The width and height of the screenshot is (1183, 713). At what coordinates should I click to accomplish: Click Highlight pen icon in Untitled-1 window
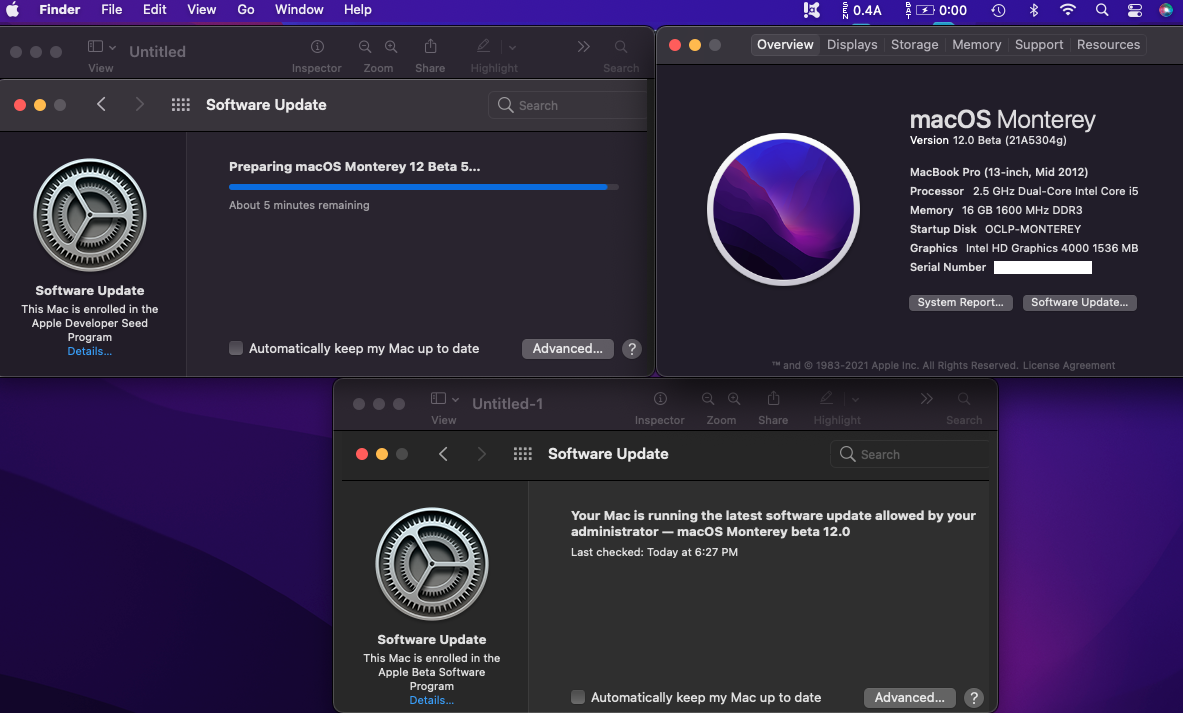[826, 398]
